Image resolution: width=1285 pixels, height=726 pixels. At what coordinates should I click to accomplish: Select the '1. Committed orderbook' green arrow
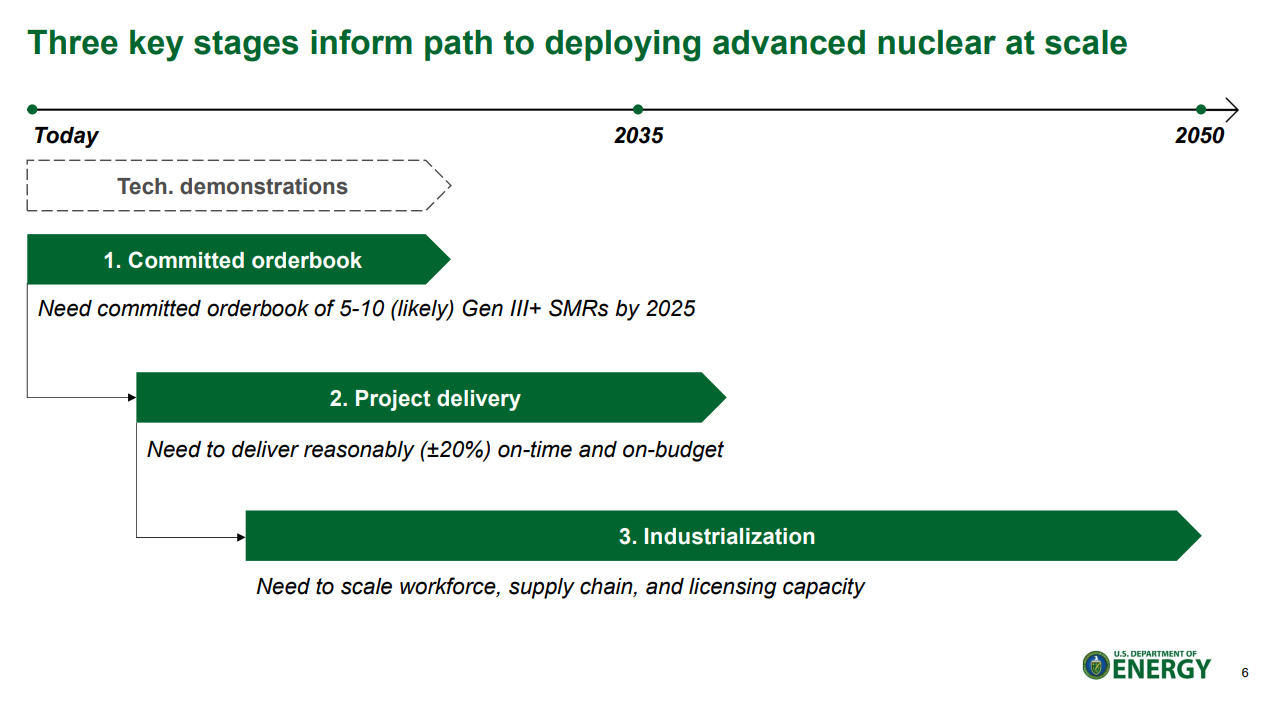[239, 260]
